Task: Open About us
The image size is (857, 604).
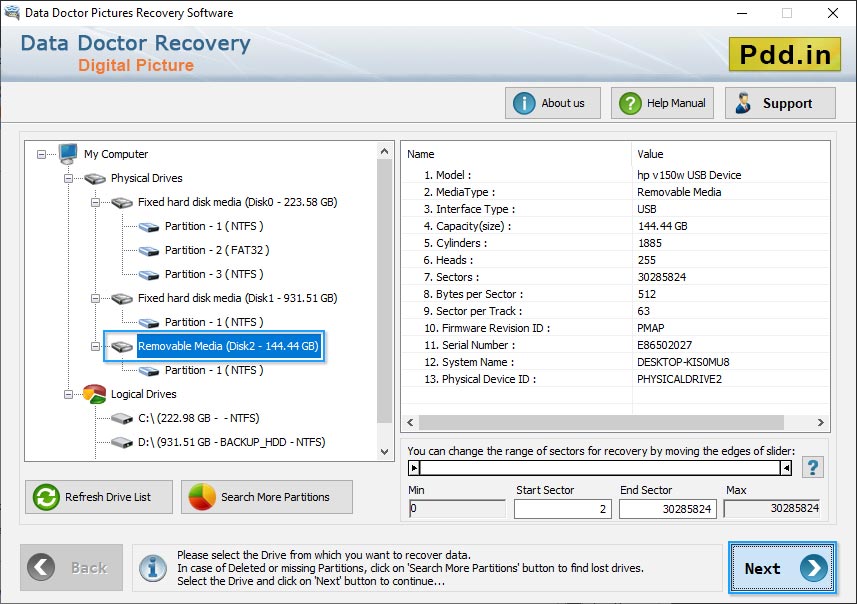Action: pyautogui.click(x=553, y=103)
